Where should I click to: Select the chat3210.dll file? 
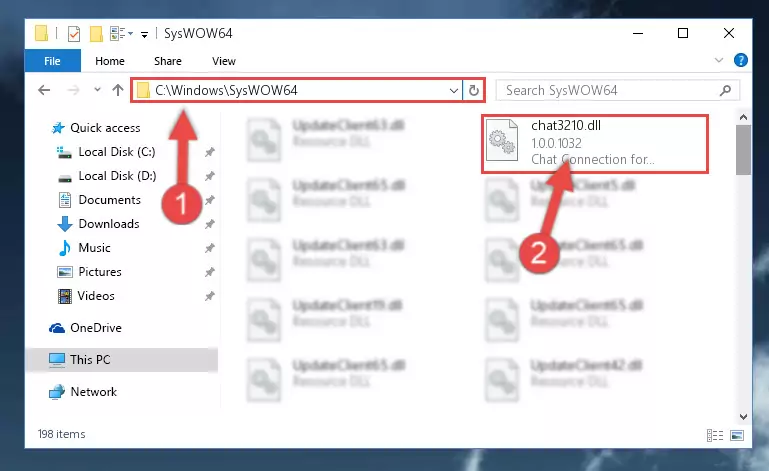click(x=595, y=143)
